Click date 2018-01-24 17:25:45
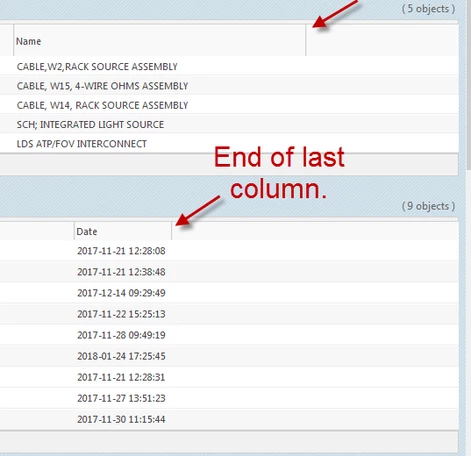This screenshot has height=456, width=471. pyautogui.click(x=121, y=356)
